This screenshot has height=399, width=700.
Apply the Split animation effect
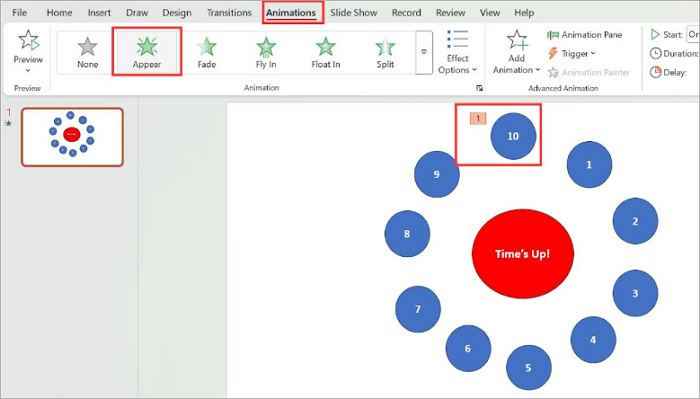click(x=385, y=52)
